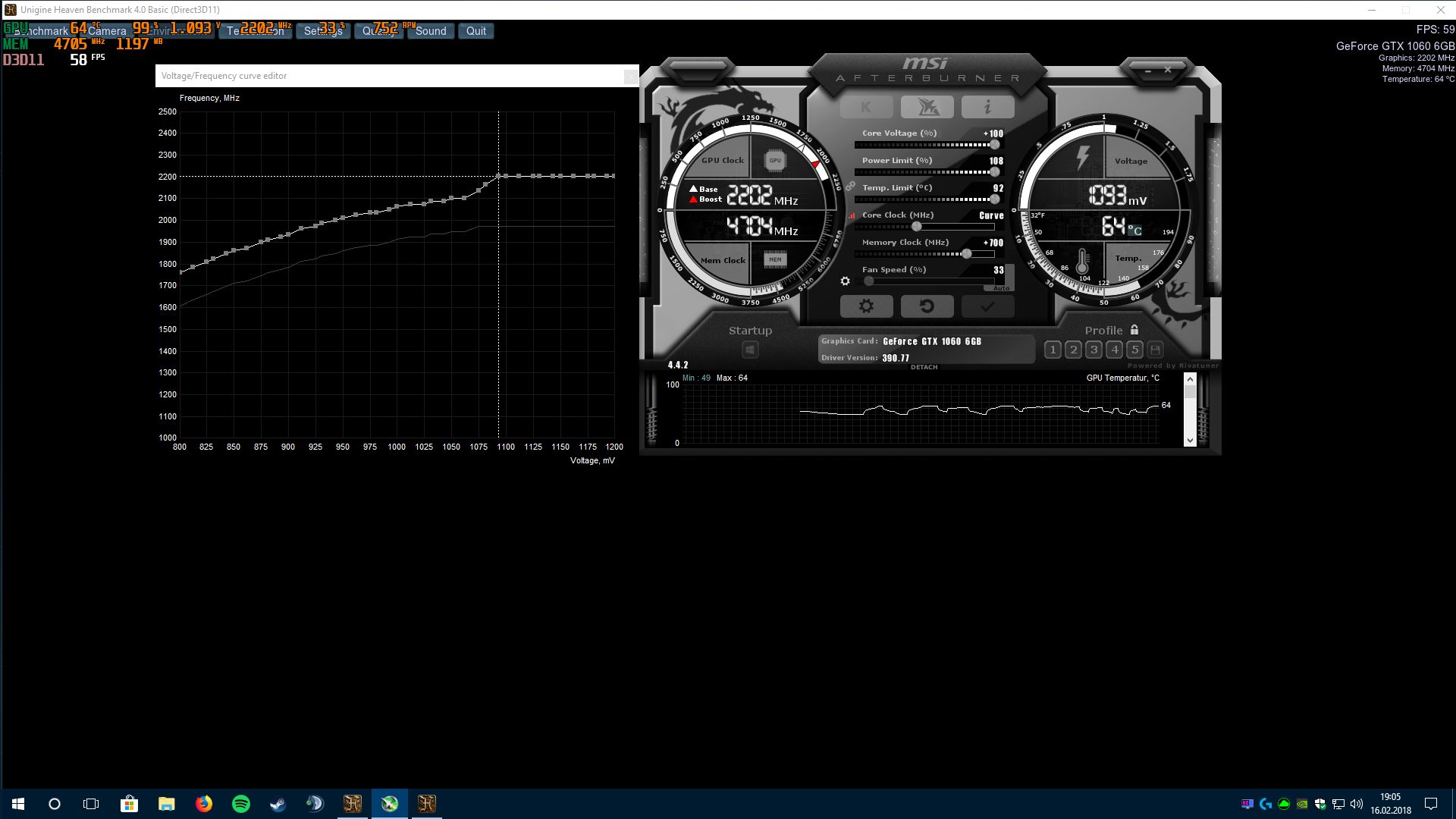This screenshot has height=819, width=1456.
Task: Click the MEM chip icon in clock gauge
Action: (775, 259)
